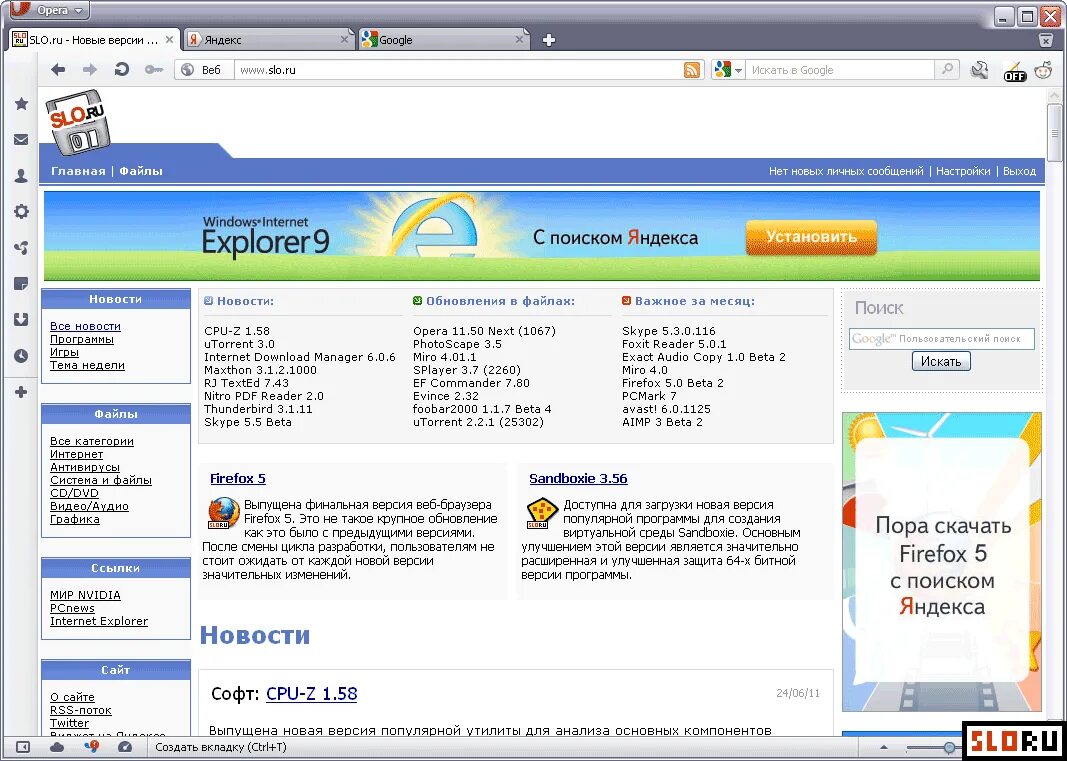
Task: Click the Sandboxie article thumbnail icon
Action: [542, 514]
